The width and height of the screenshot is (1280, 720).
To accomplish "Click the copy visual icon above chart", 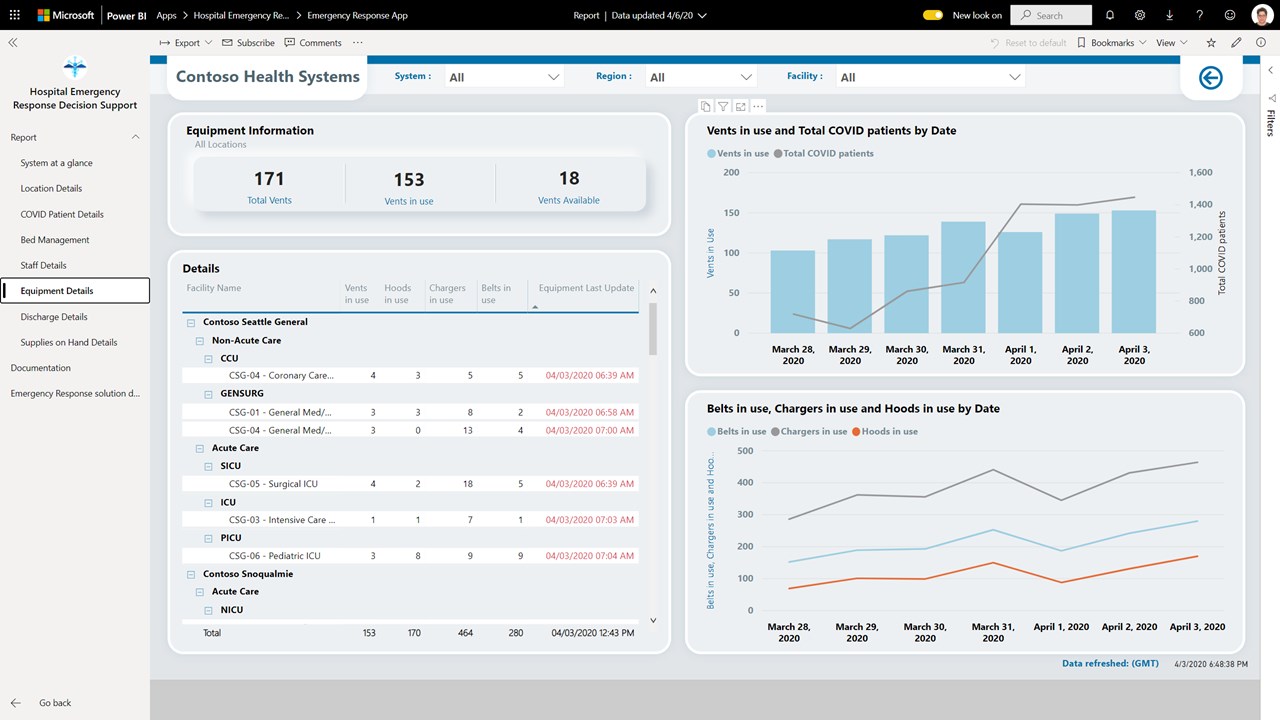I will 706,106.
